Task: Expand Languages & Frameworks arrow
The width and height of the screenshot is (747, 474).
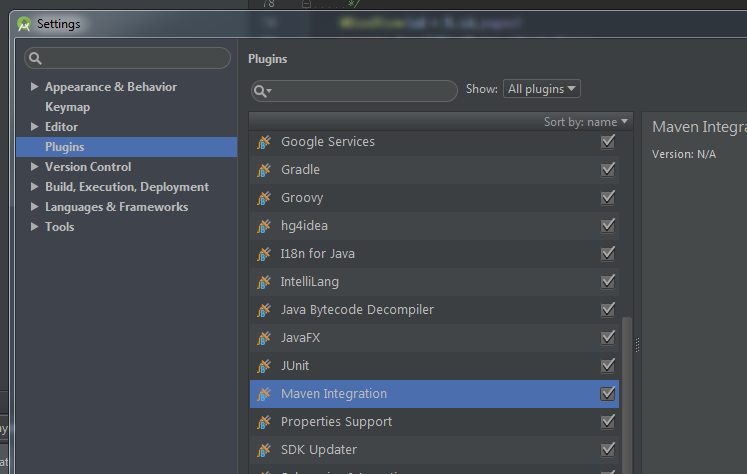Action: pos(34,207)
